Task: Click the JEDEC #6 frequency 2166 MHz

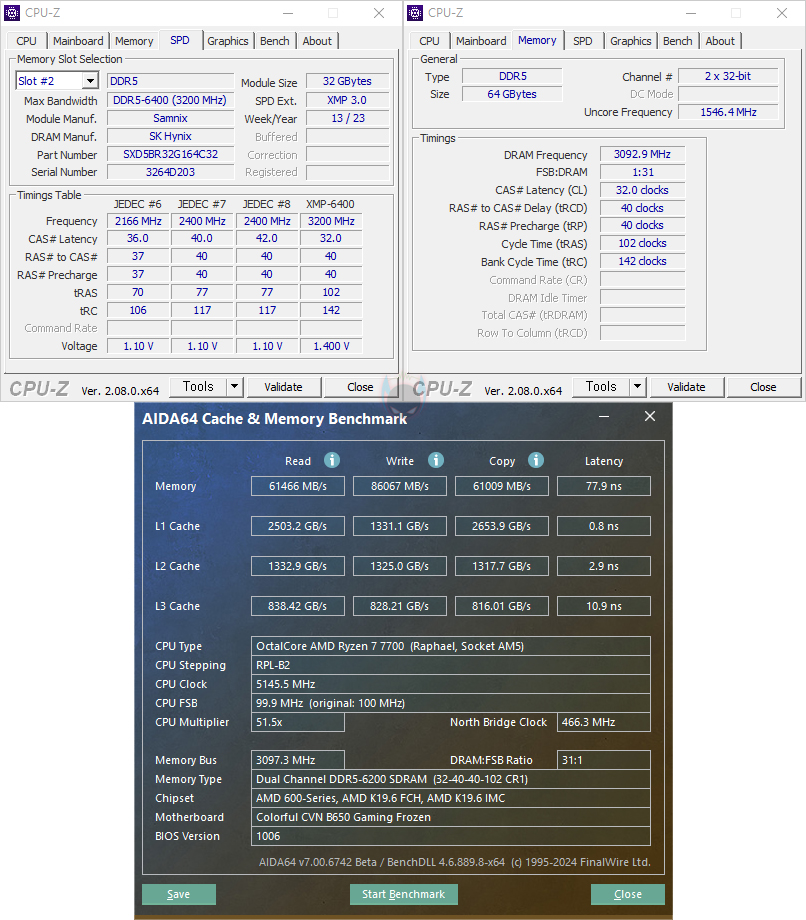Action: [x=138, y=221]
